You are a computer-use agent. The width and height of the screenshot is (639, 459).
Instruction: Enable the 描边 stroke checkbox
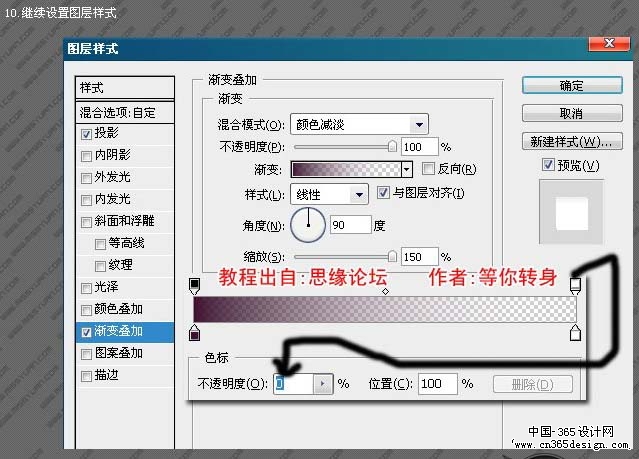(86, 376)
